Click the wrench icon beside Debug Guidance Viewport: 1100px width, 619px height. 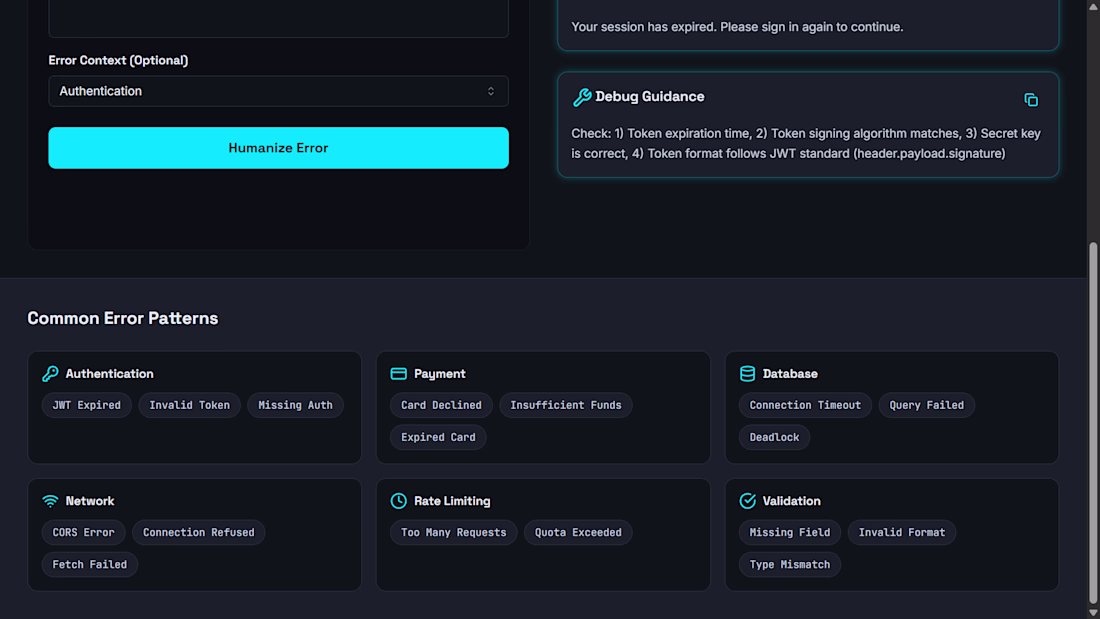coord(582,97)
